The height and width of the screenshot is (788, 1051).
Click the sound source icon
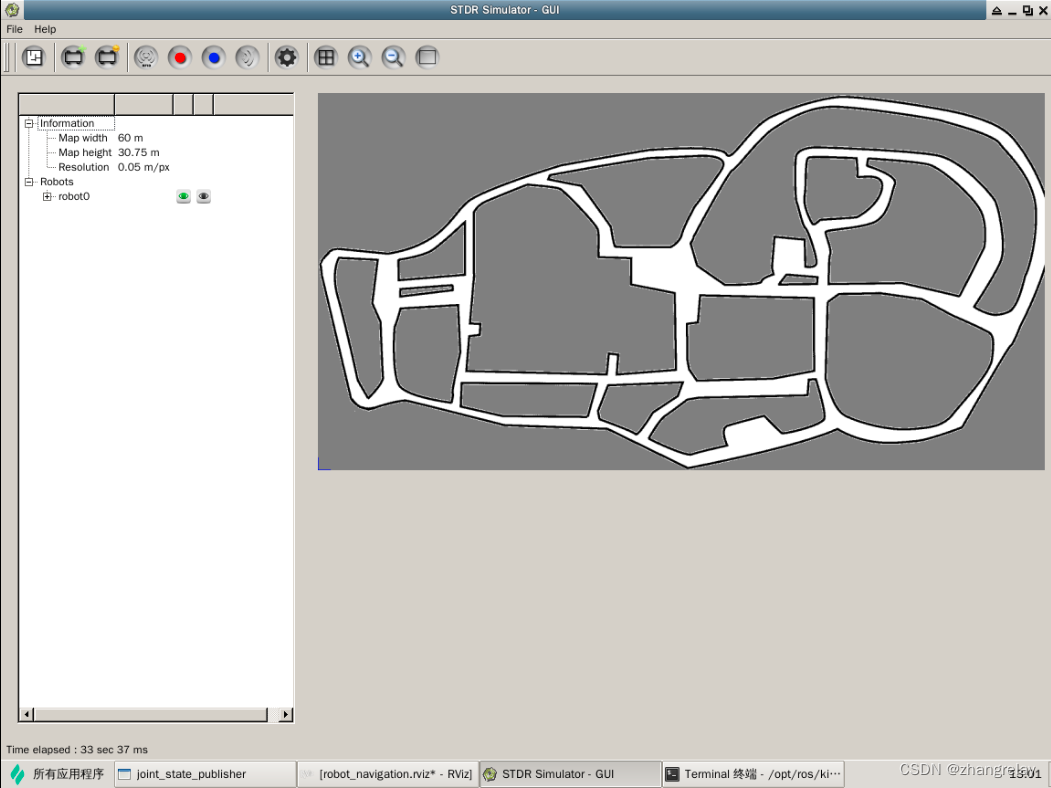pyautogui.click(x=247, y=57)
